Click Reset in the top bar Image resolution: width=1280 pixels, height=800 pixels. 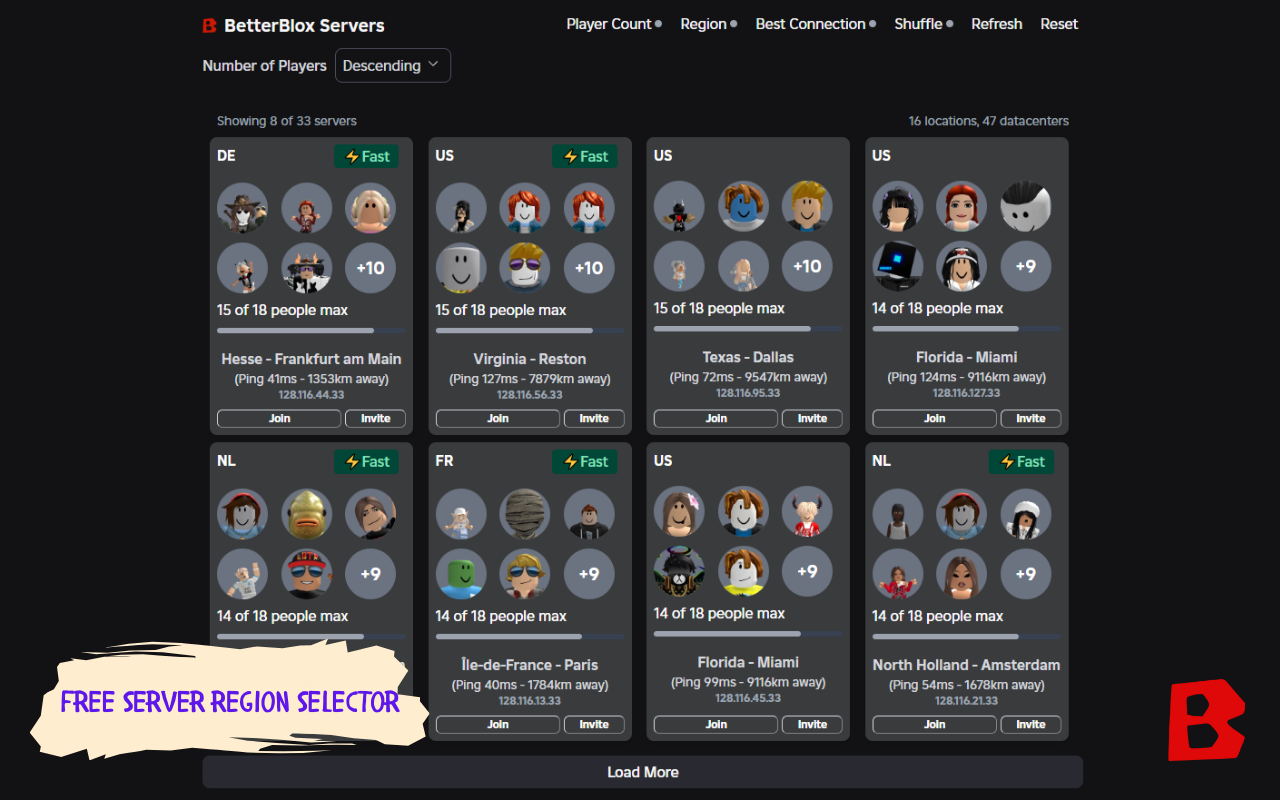click(x=1059, y=24)
